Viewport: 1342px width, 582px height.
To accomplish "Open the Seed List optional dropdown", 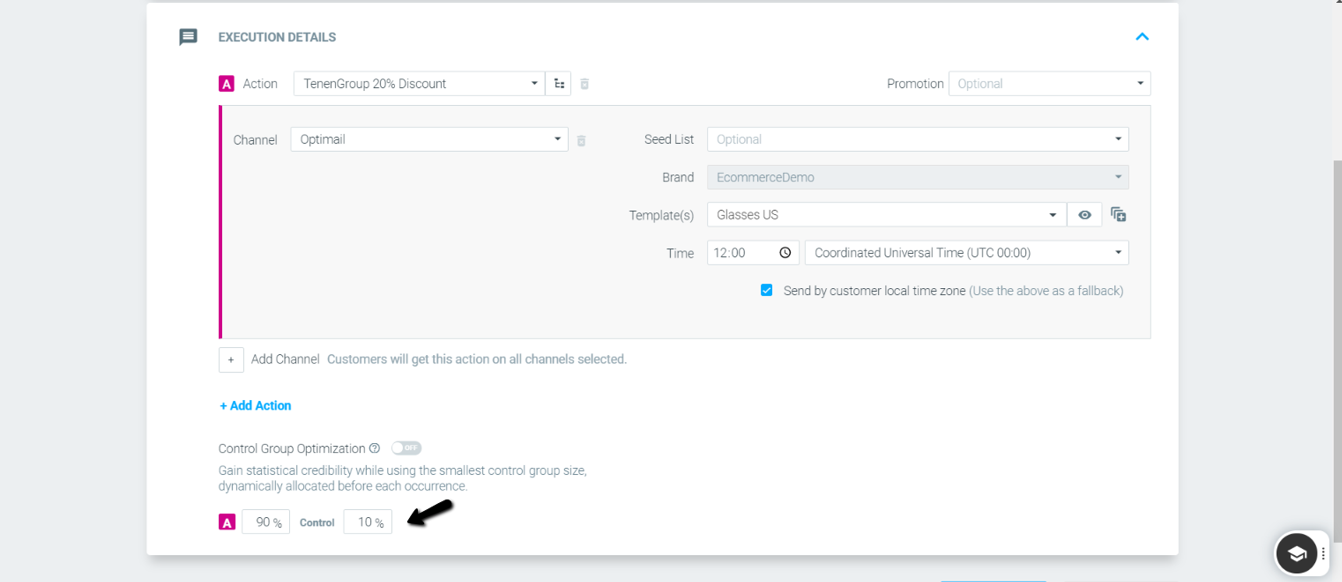I will coord(918,139).
